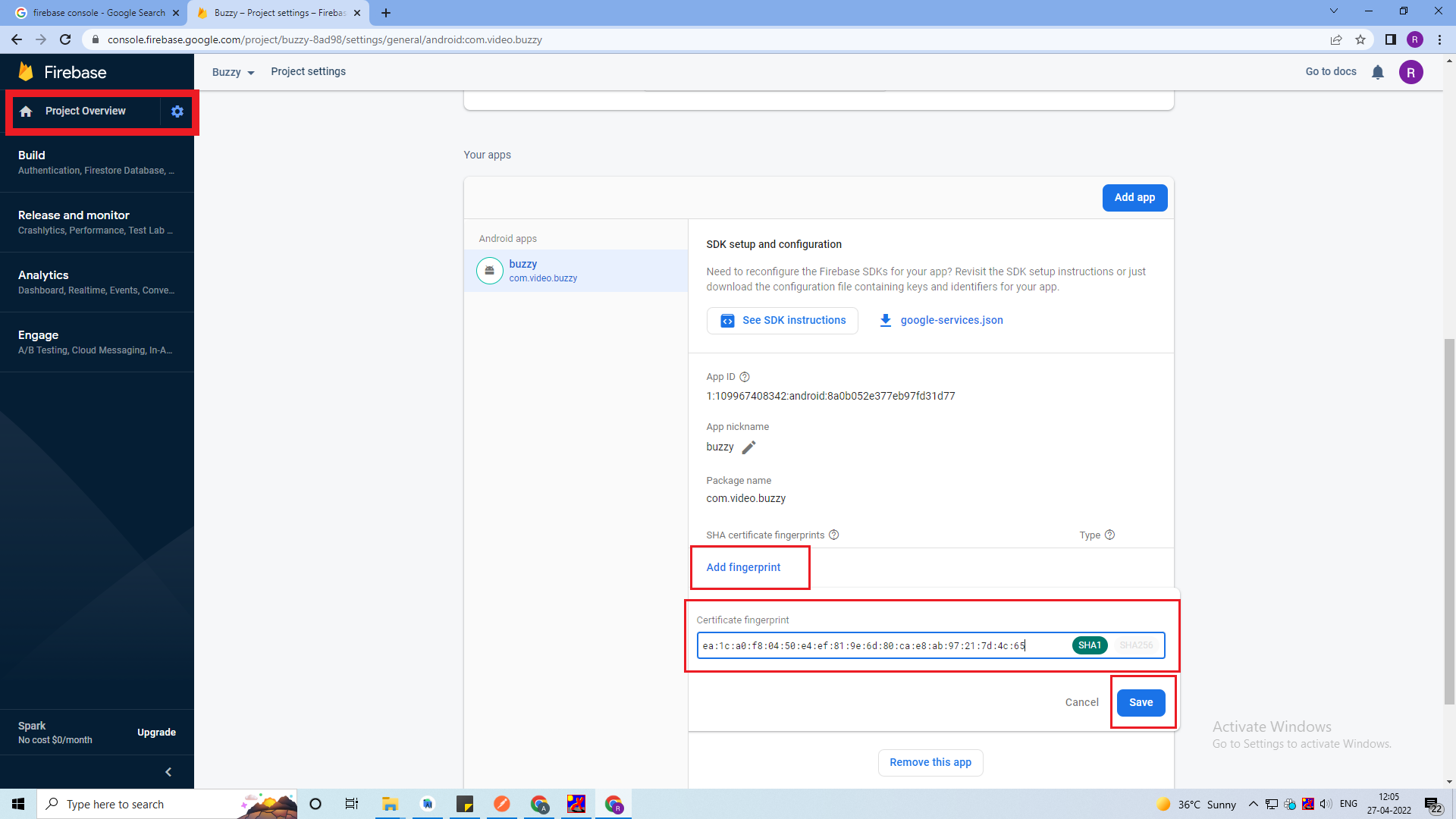Reload the page in browser
The height and width of the screenshot is (819, 1456).
tap(65, 39)
